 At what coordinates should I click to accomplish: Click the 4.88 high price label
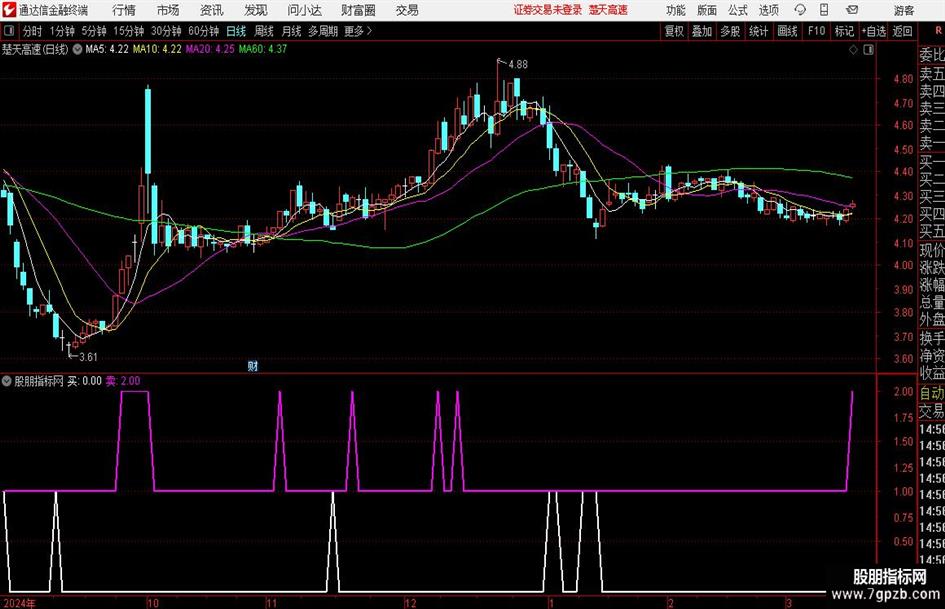518,65
